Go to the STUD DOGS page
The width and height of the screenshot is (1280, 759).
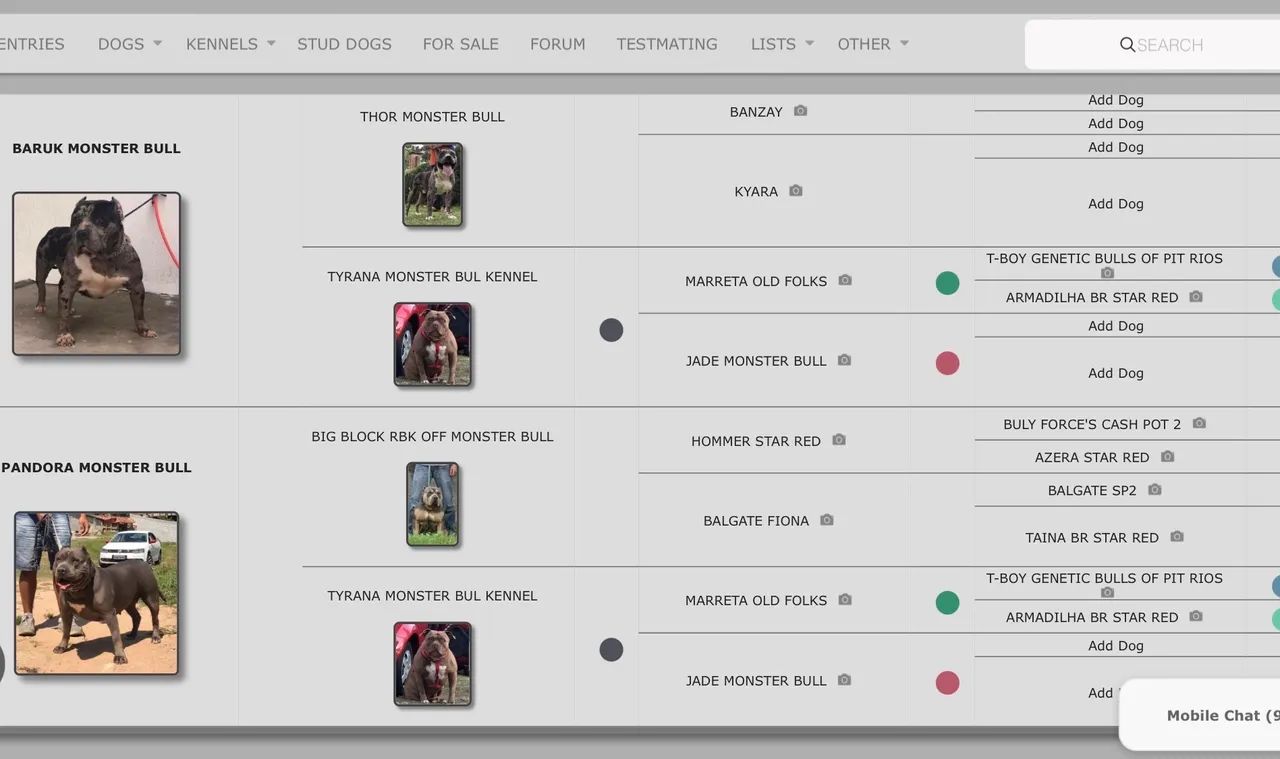click(x=344, y=44)
